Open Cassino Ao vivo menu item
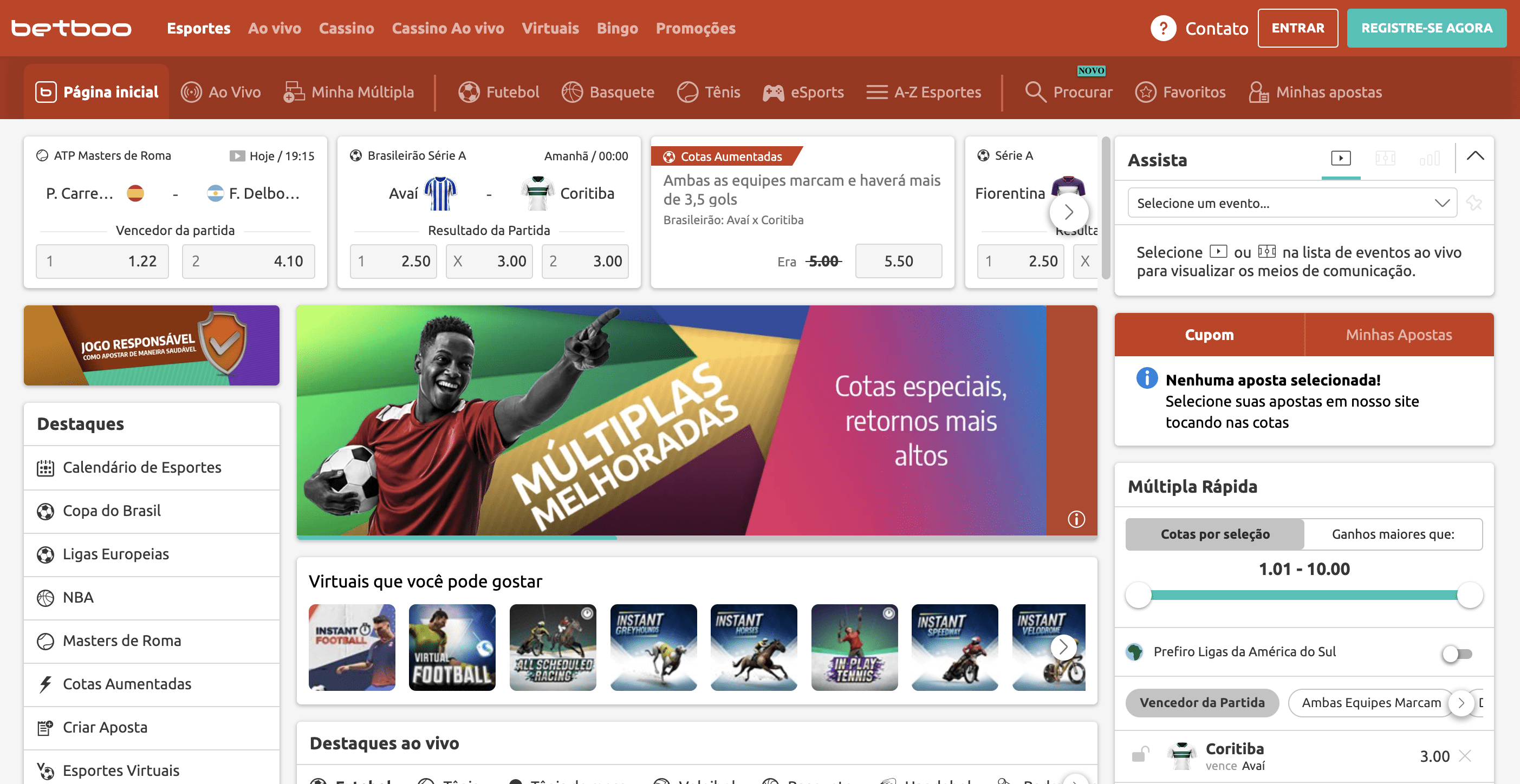The height and width of the screenshot is (784, 1520). pyautogui.click(x=448, y=28)
